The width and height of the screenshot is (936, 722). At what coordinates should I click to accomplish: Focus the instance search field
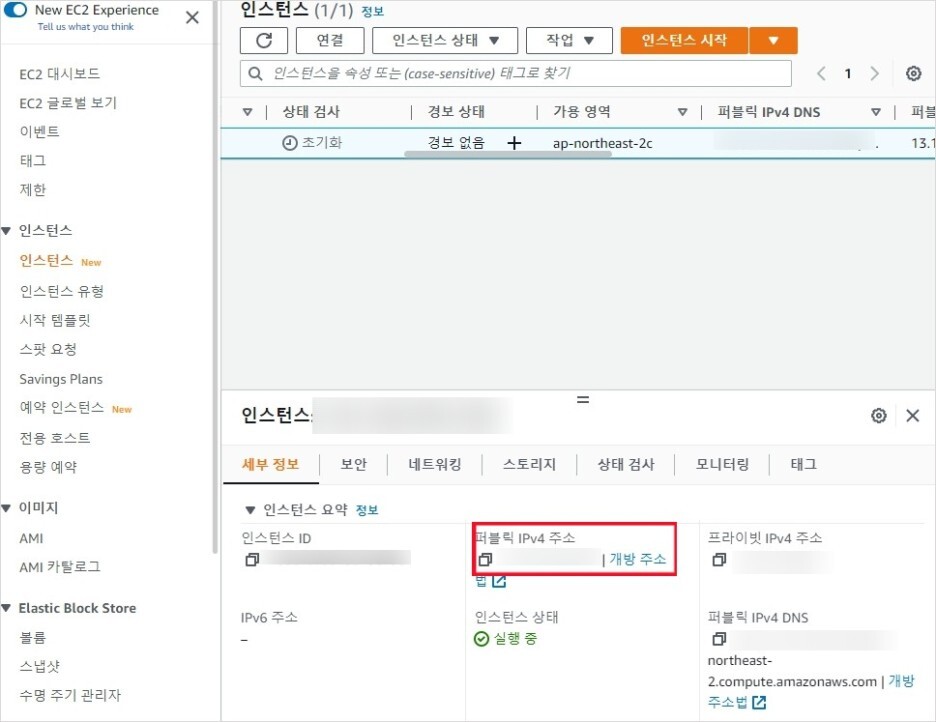516,73
